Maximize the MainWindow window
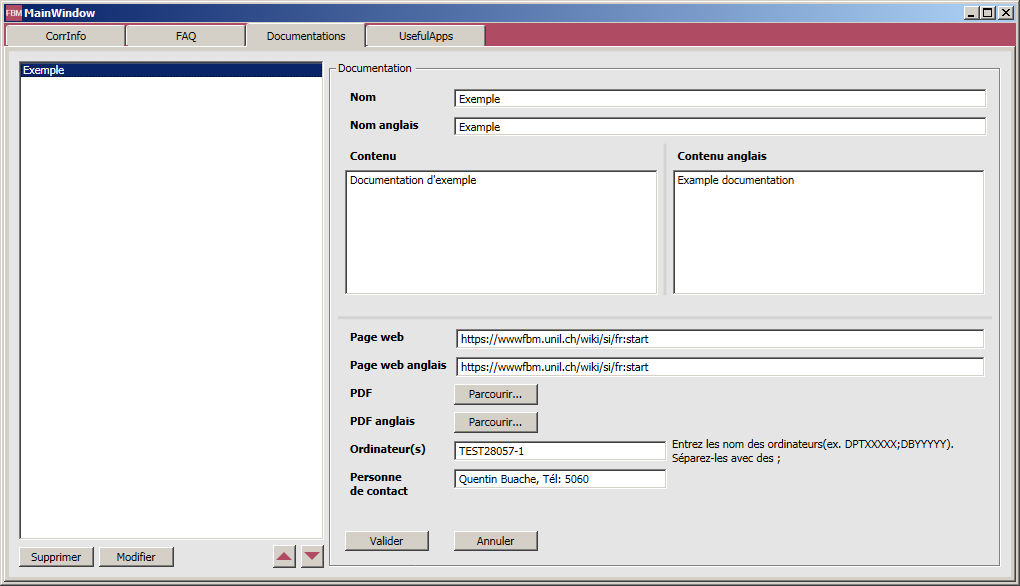1020x586 pixels. (x=988, y=13)
